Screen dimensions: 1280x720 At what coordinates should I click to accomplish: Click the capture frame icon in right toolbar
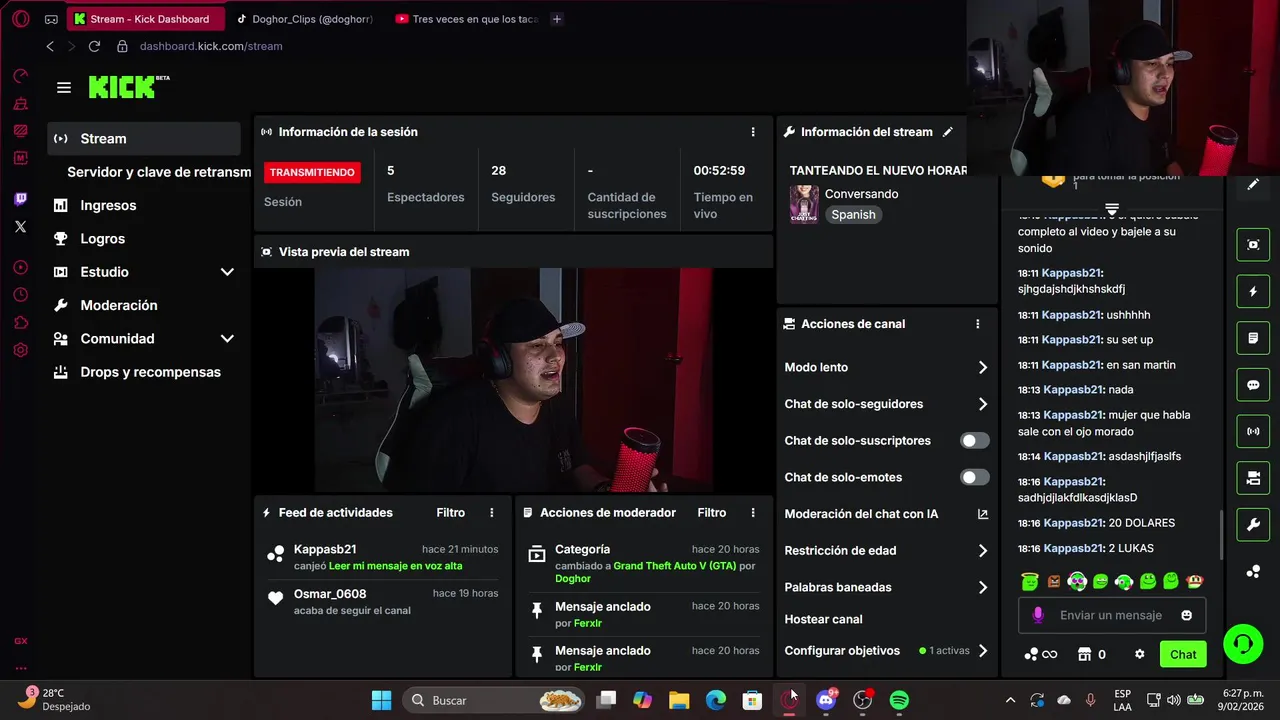[1253, 245]
